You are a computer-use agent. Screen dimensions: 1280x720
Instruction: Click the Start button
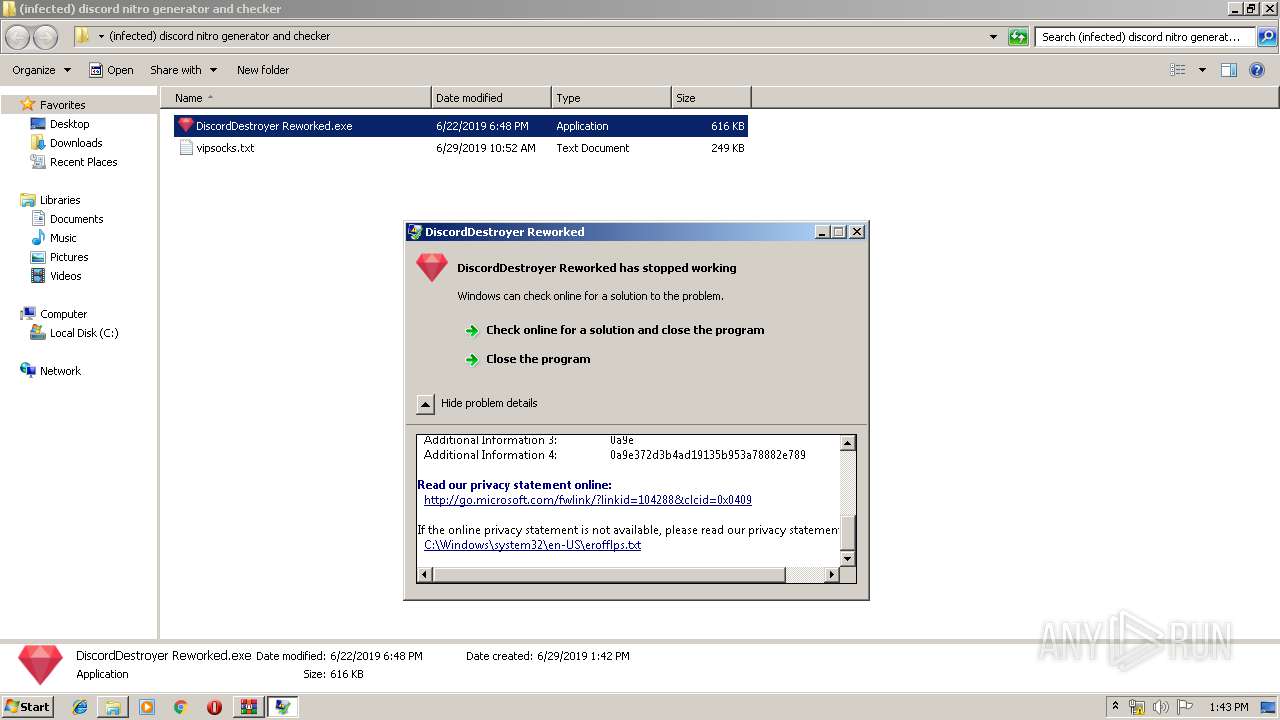click(x=28, y=707)
